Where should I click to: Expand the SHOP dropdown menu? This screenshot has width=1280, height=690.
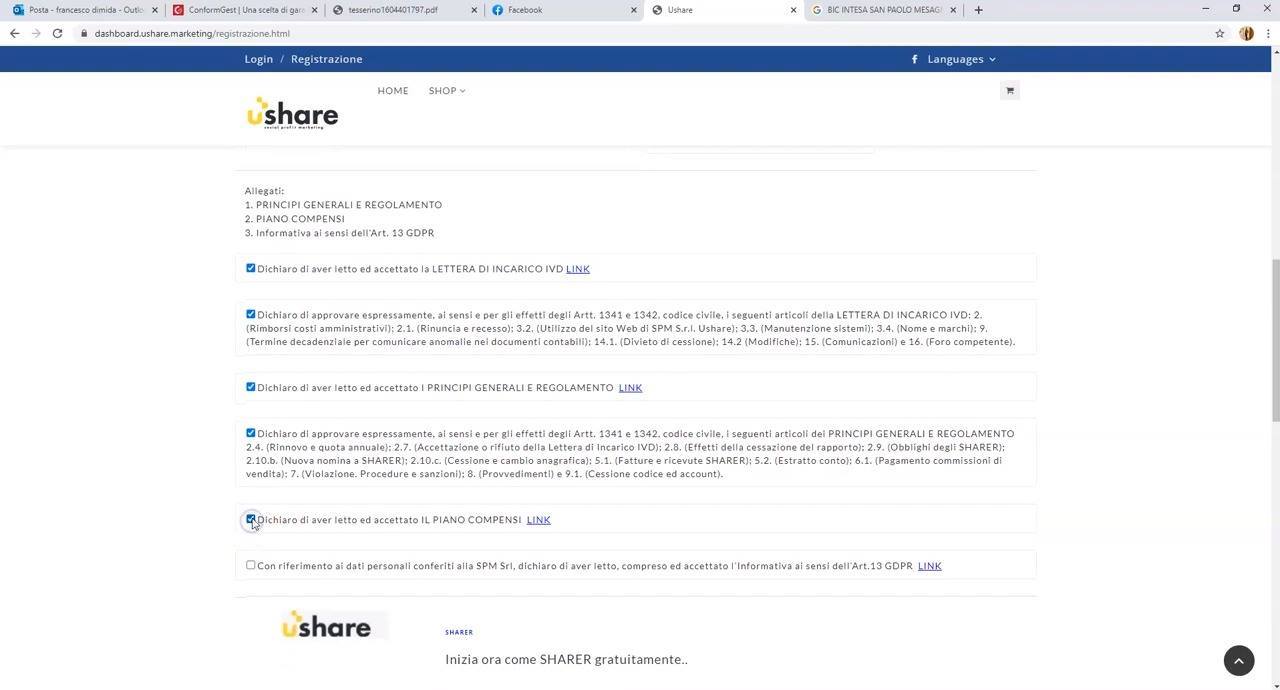pos(447,91)
